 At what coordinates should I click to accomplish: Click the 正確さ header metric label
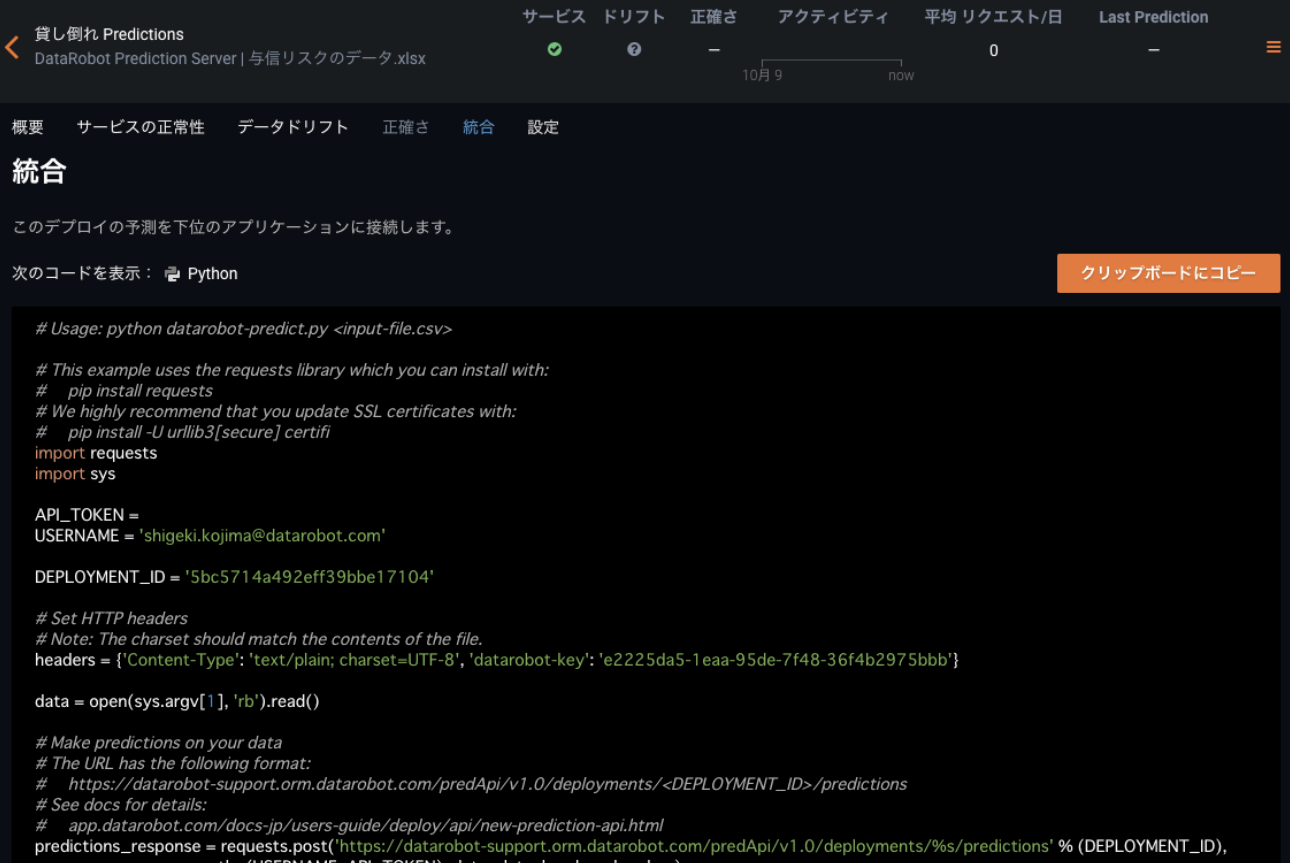[714, 17]
